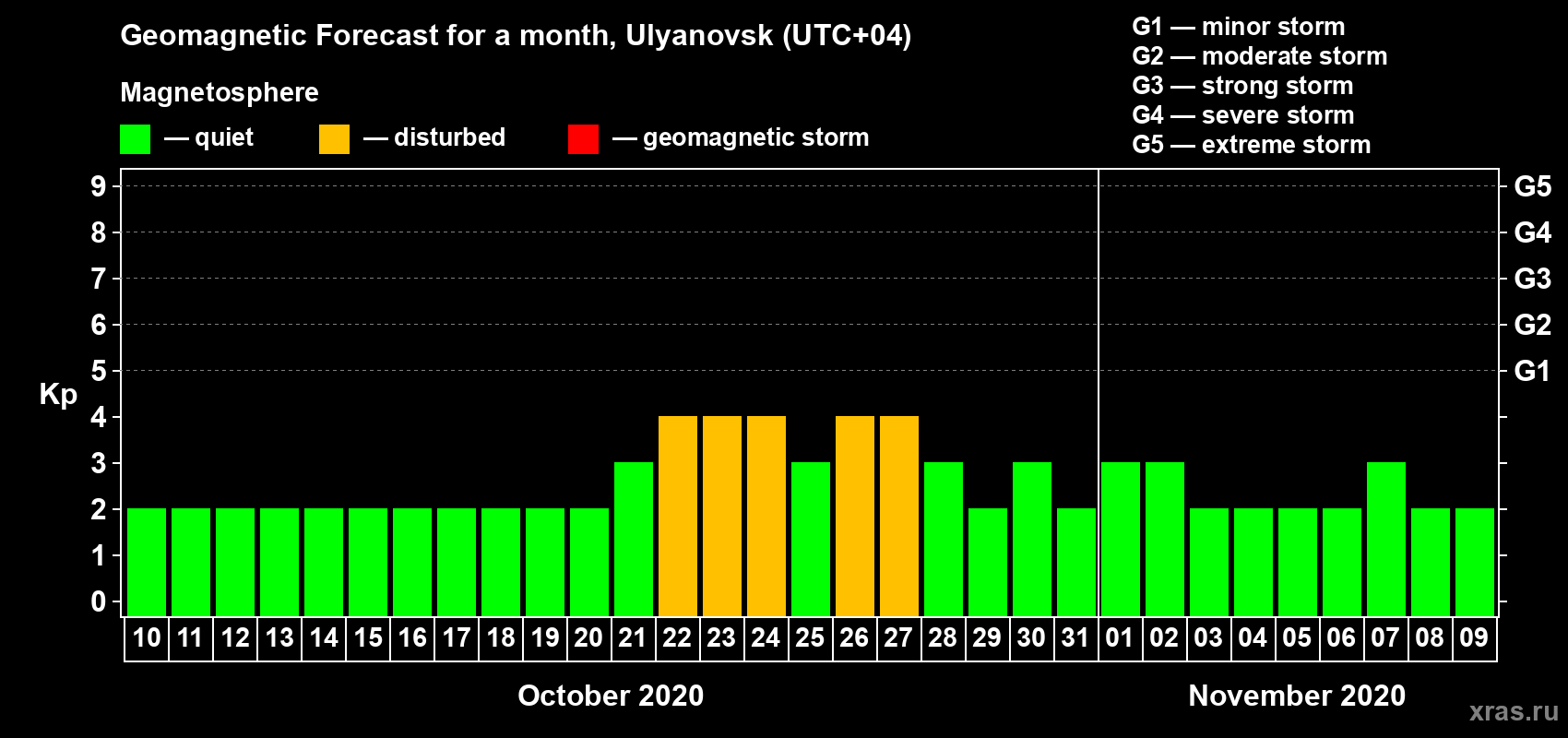Click the orange bar for October 26
The image size is (1568, 738).
[855, 517]
